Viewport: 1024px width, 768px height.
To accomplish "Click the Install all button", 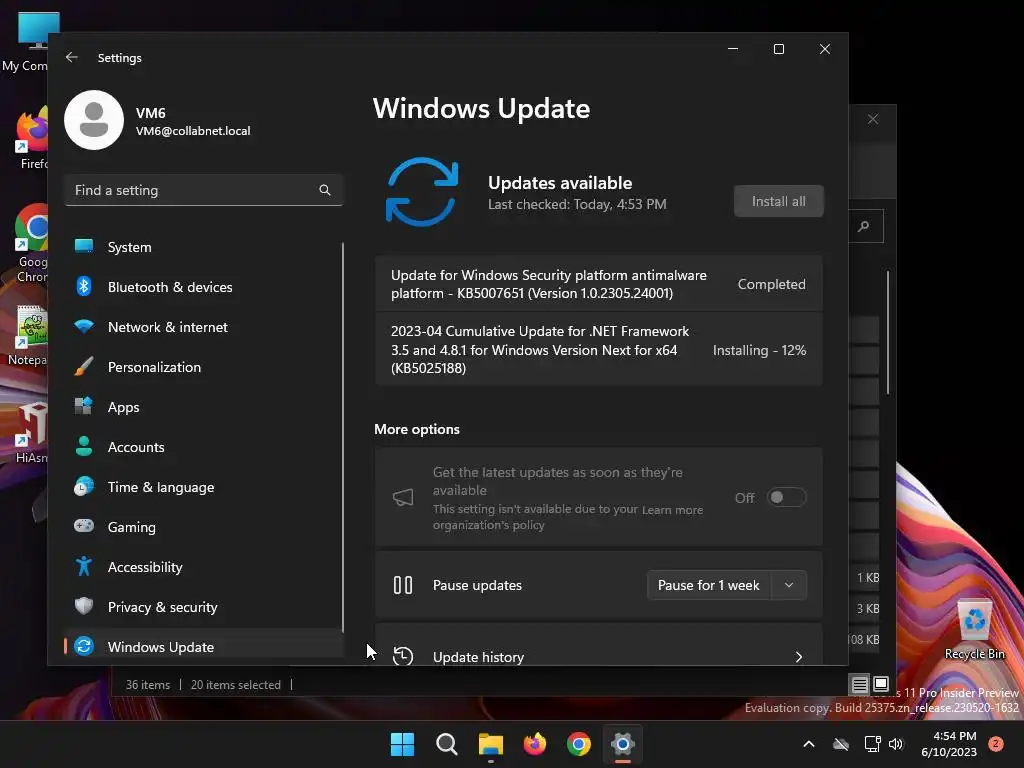I will (778, 201).
